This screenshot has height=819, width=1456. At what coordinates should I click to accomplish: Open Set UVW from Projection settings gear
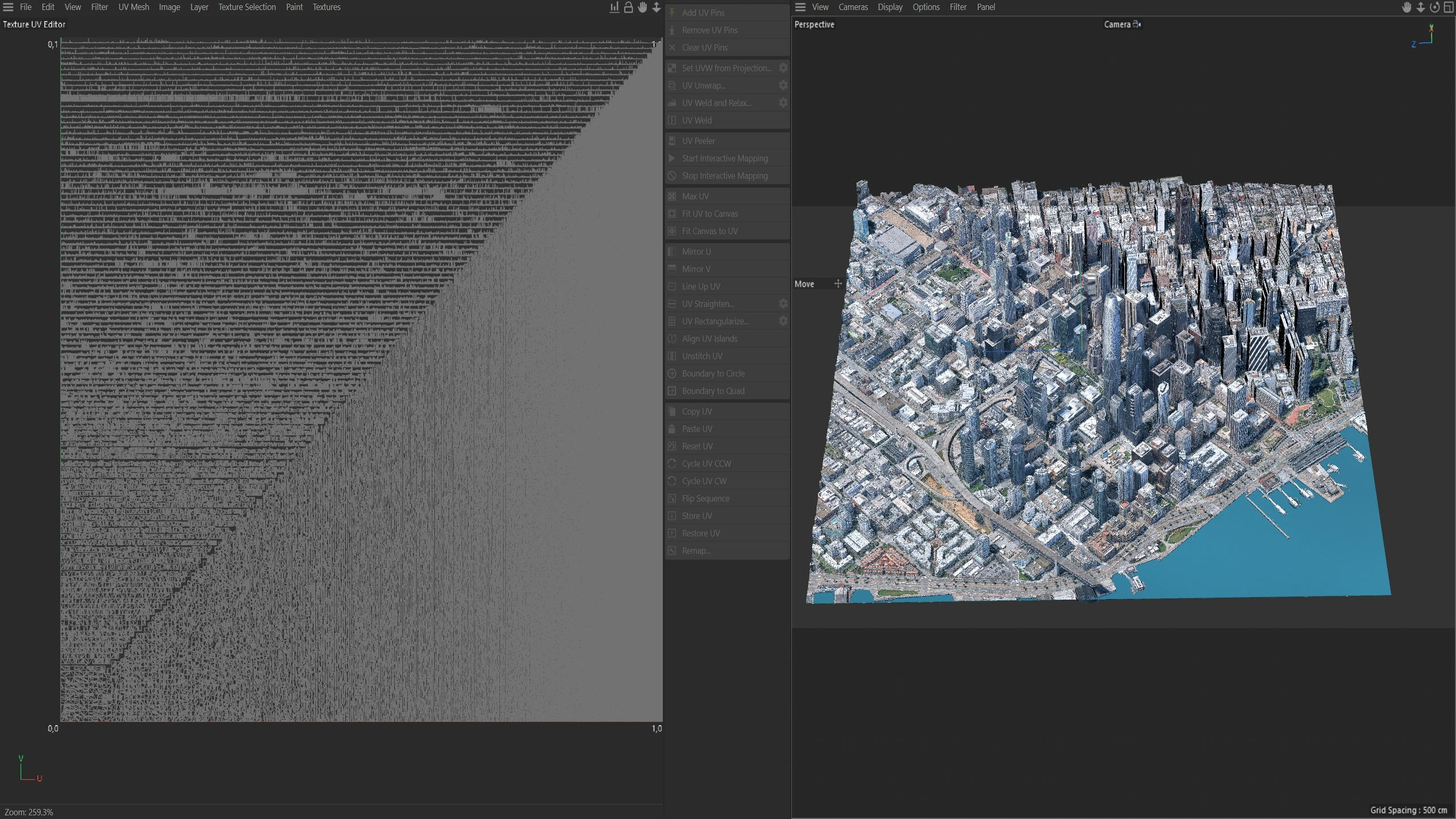[783, 68]
